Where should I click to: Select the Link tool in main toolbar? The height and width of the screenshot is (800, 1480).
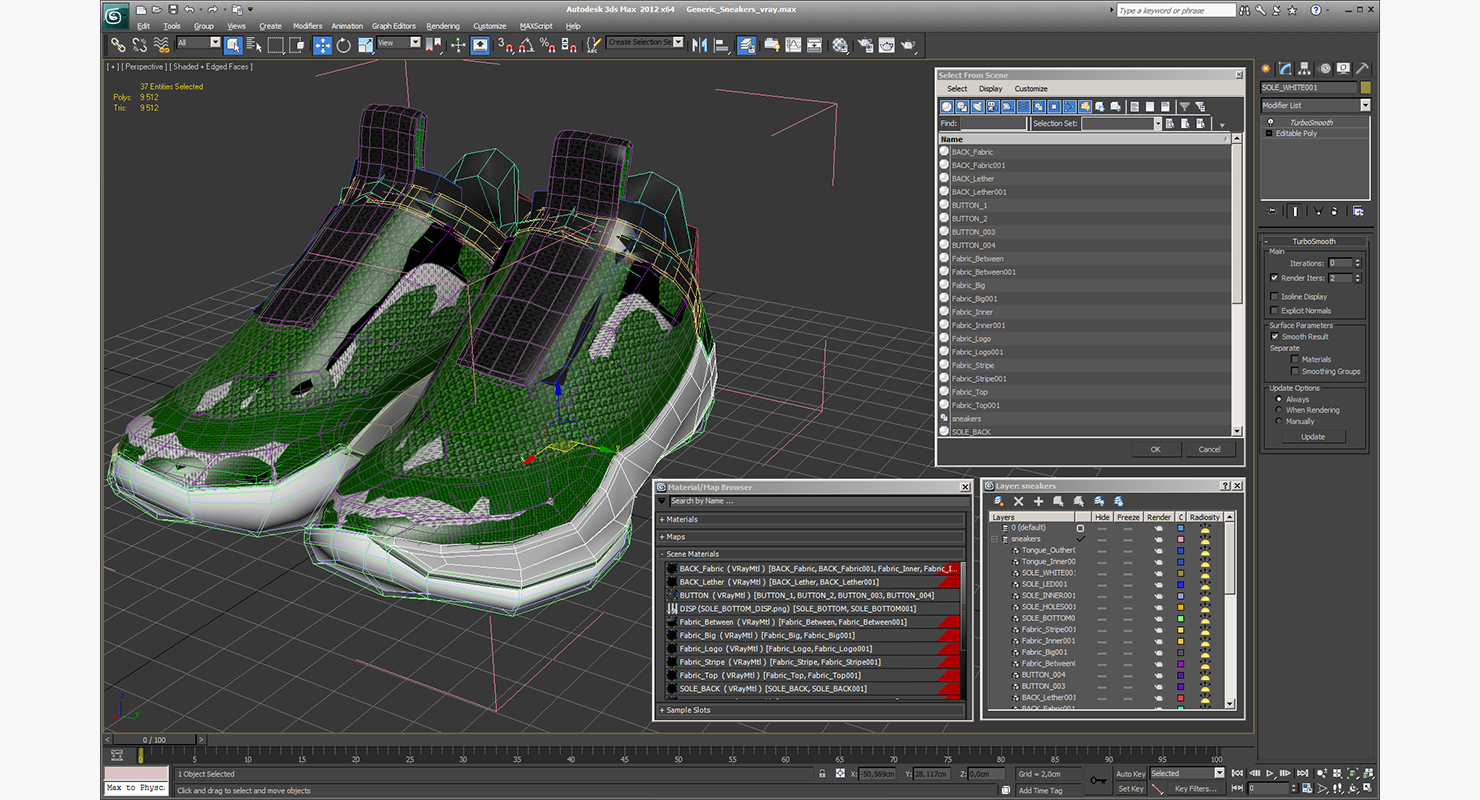118,45
